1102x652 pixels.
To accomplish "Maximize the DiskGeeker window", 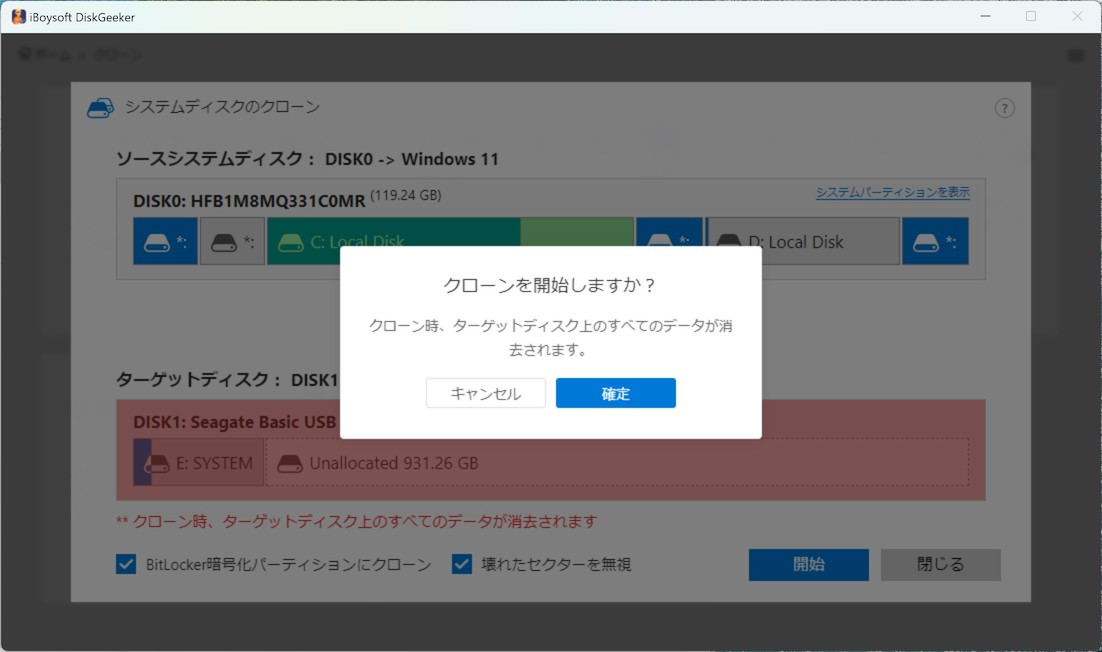I will click(x=1031, y=16).
